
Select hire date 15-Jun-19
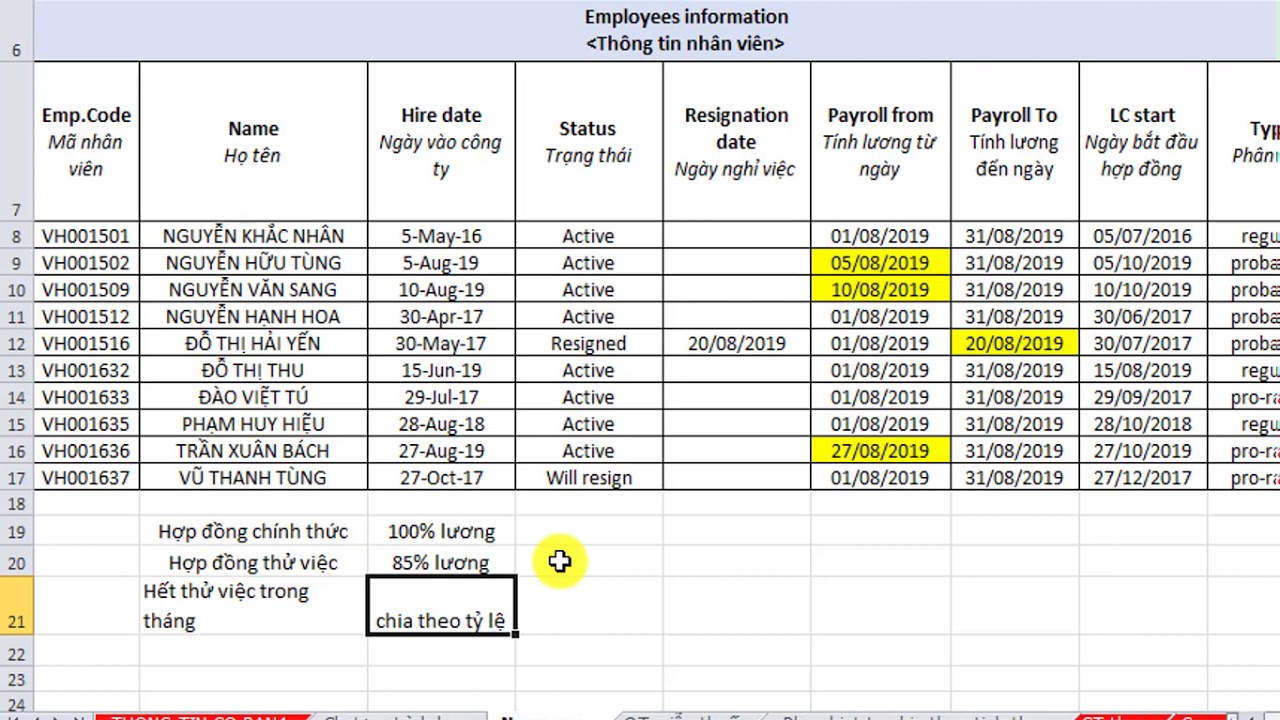pos(441,371)
